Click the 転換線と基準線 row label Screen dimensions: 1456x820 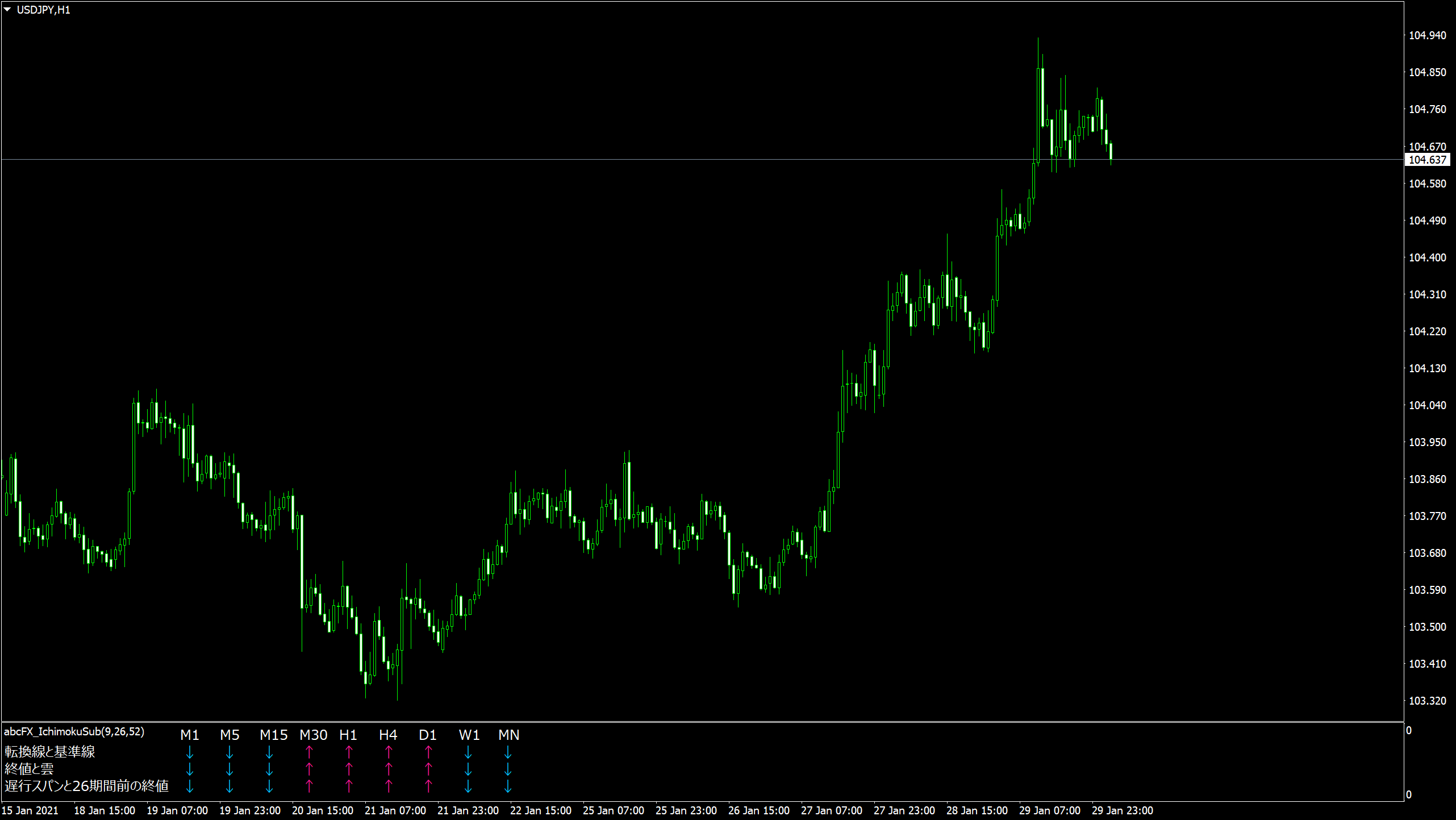(x=49, y=752)
